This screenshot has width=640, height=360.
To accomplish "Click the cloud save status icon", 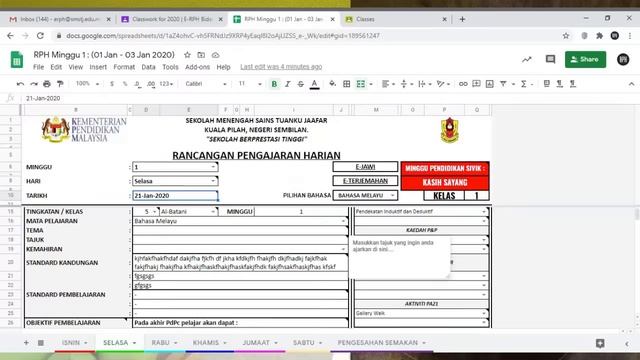I will tap(216, 55).
